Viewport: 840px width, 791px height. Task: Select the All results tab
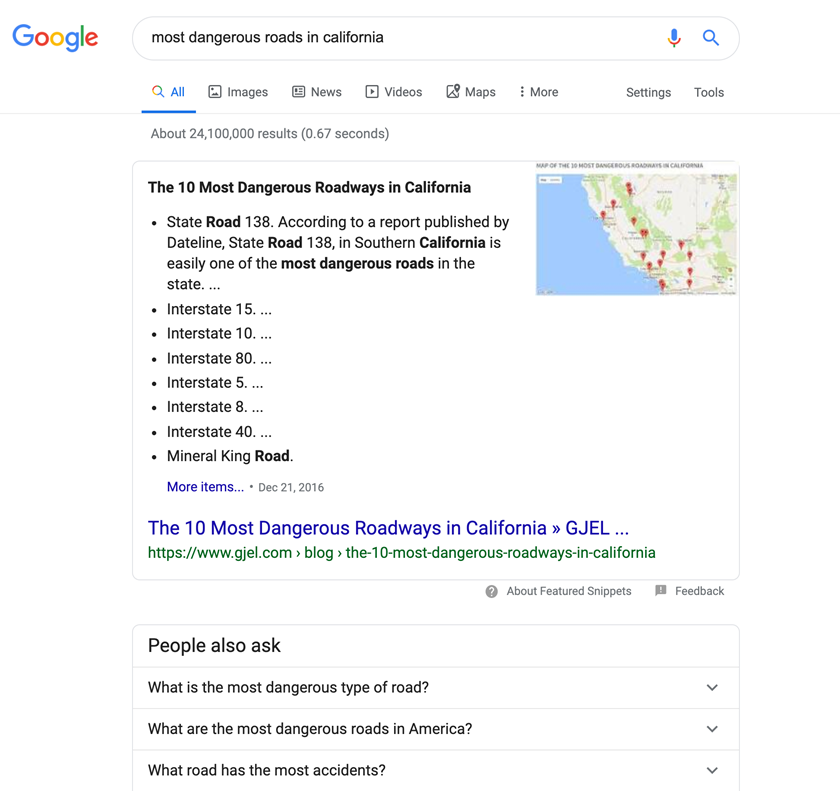click(168, 92)
